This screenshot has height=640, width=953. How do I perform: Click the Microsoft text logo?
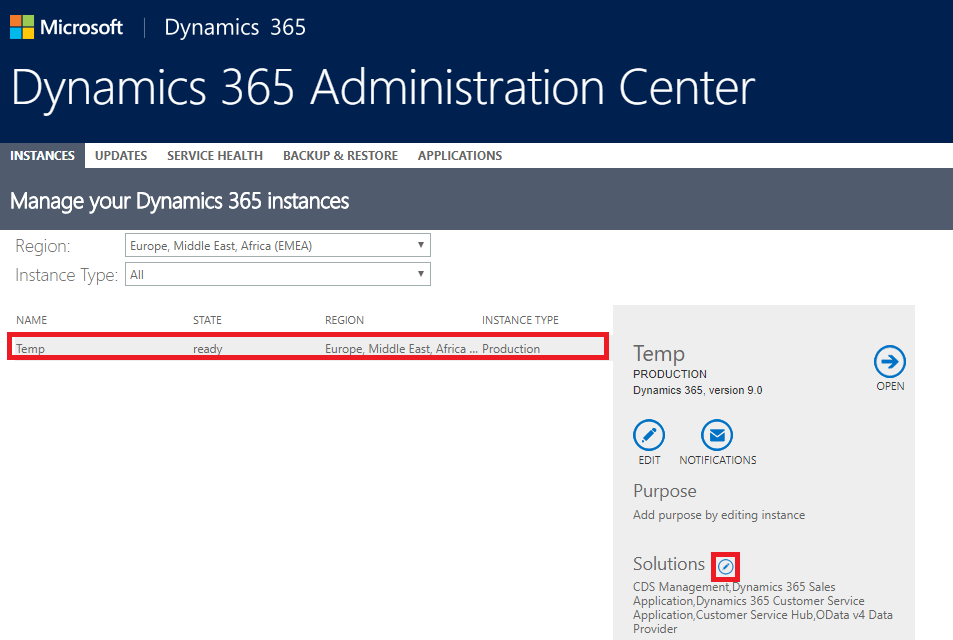tap(81, 27)
